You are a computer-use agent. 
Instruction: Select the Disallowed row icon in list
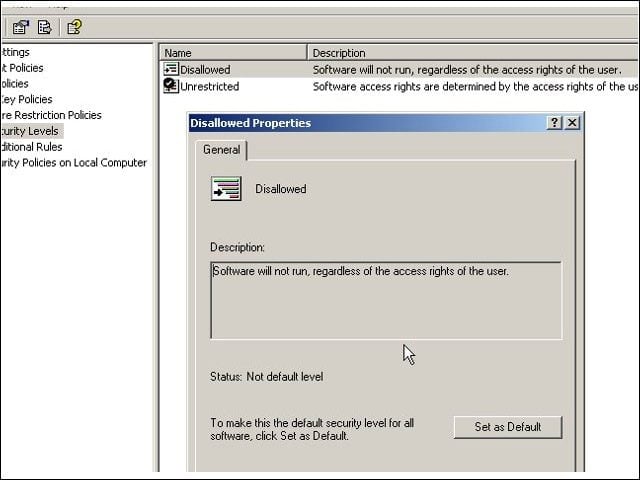(171, 69)
